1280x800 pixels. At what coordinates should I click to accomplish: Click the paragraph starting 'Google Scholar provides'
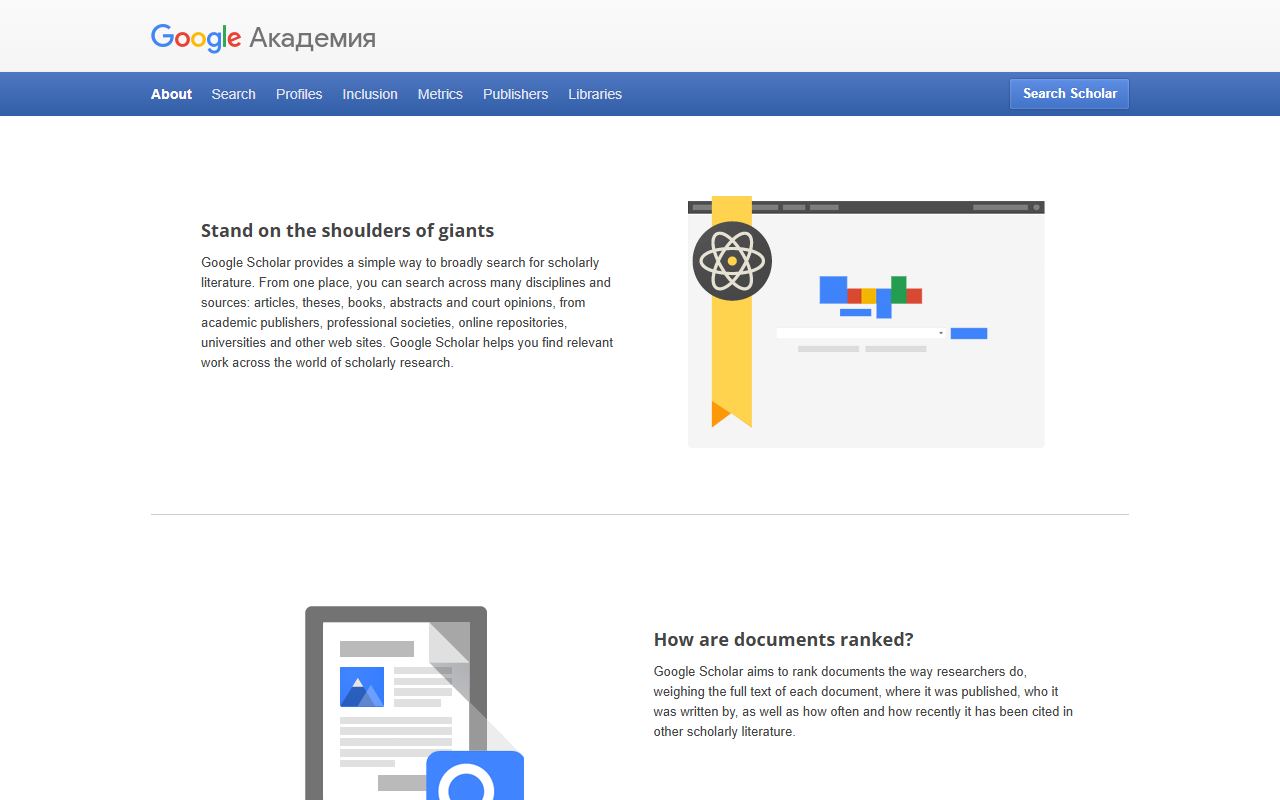(x=407, y=312)
